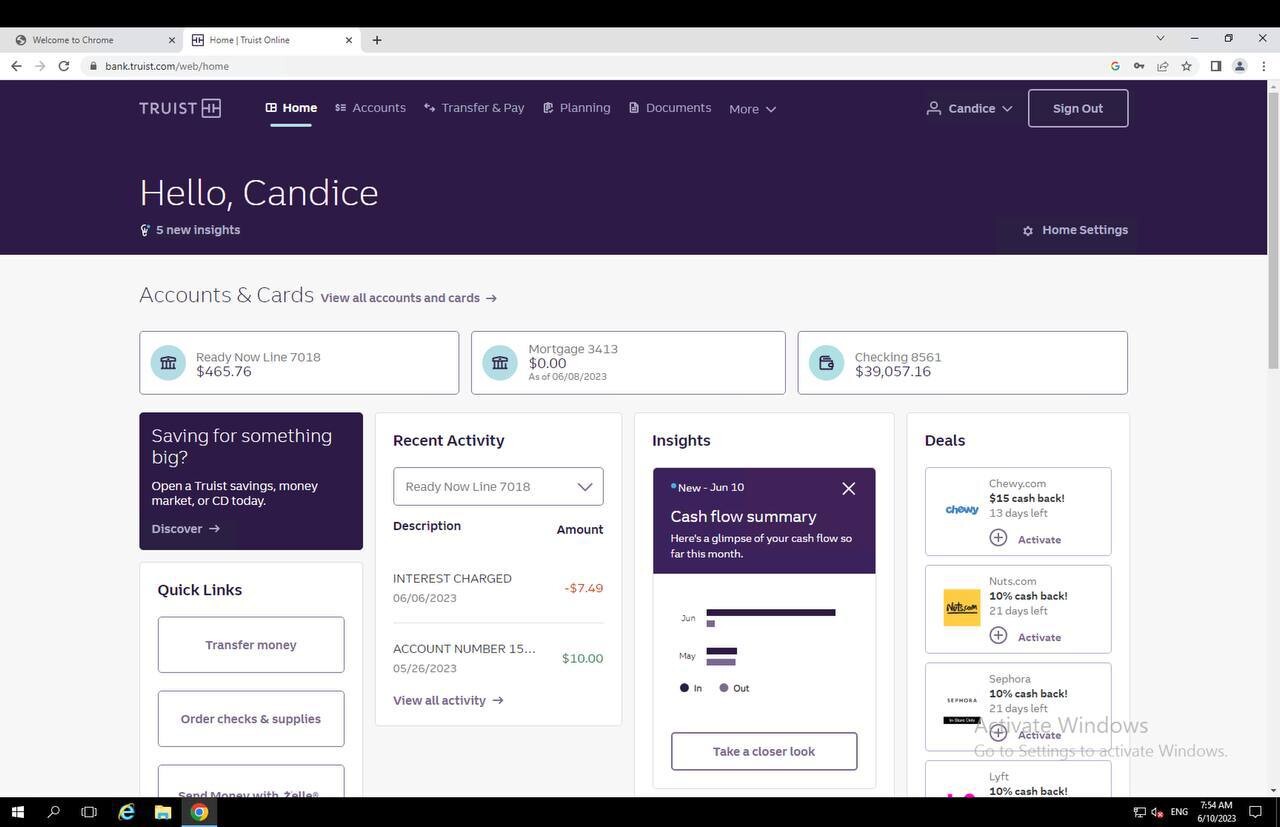The height and width of the screenshot is (827, 1280).
Task: Click the Sephora logo in Deals
Action: [x=962, y=708]
